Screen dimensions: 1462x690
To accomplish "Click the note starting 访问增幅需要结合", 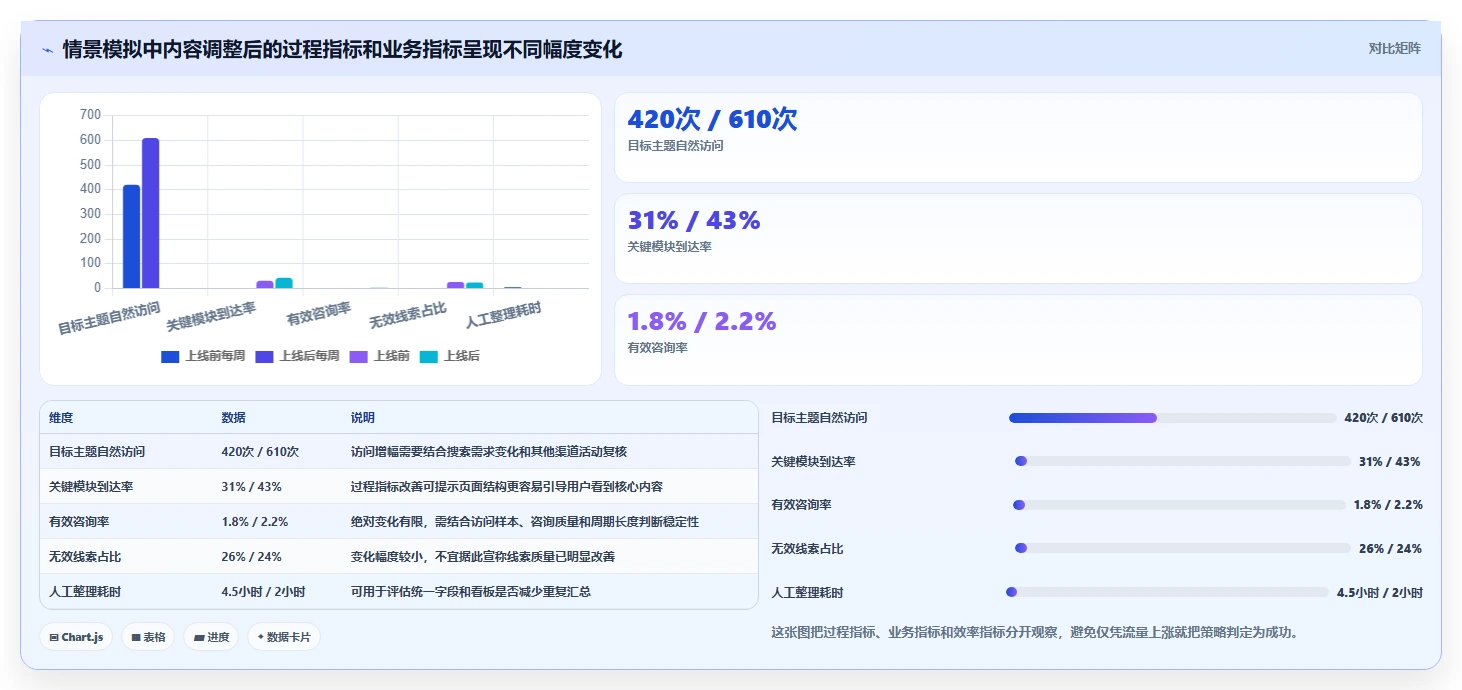I will [489, 452].
